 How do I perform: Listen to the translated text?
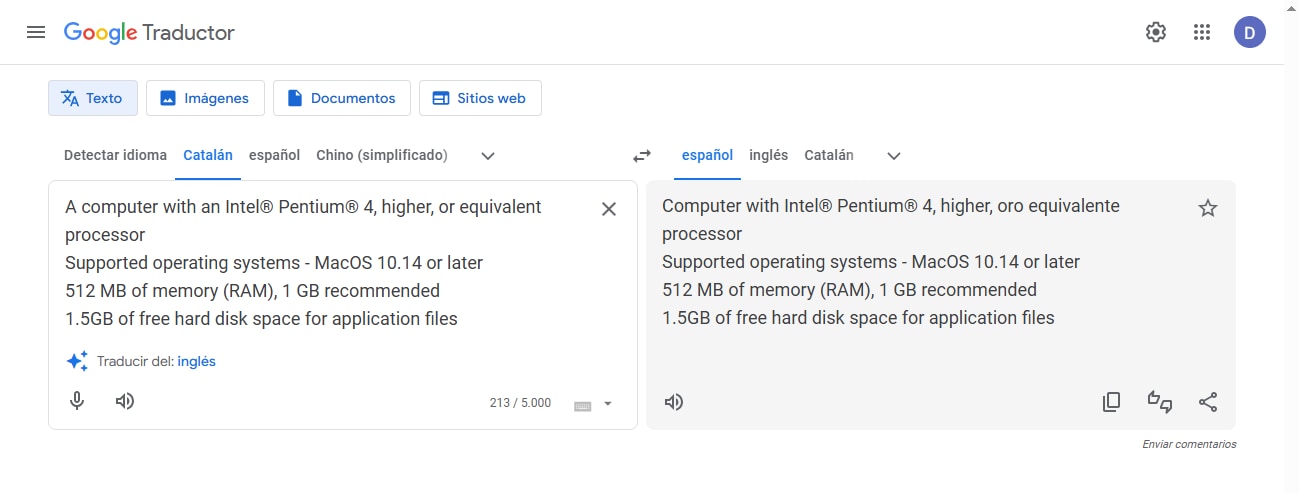(x=675, y=402)
